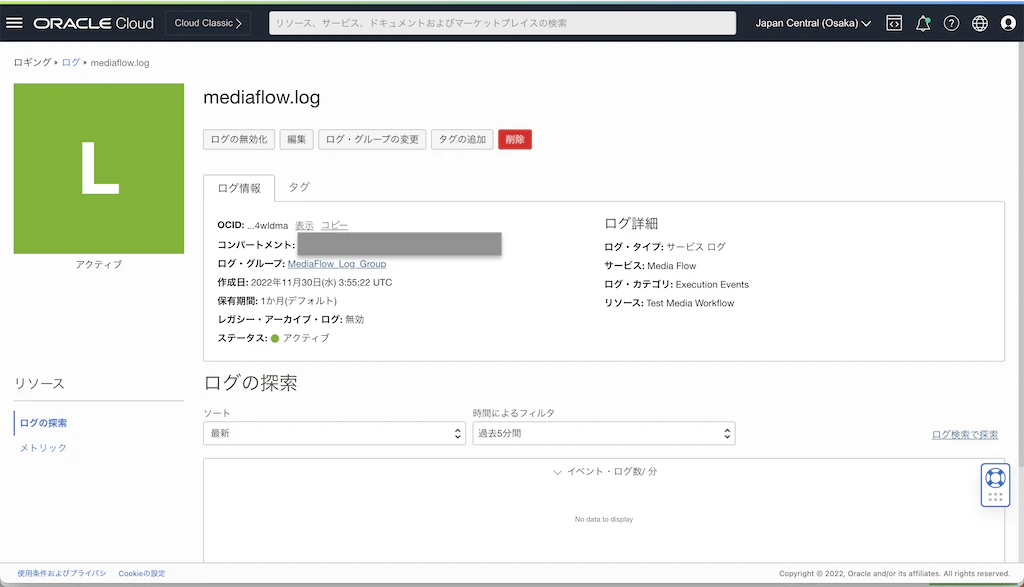1024x587 pixels.
Task: Click the Cloud Classic button
Action: (x=208, y=23)
